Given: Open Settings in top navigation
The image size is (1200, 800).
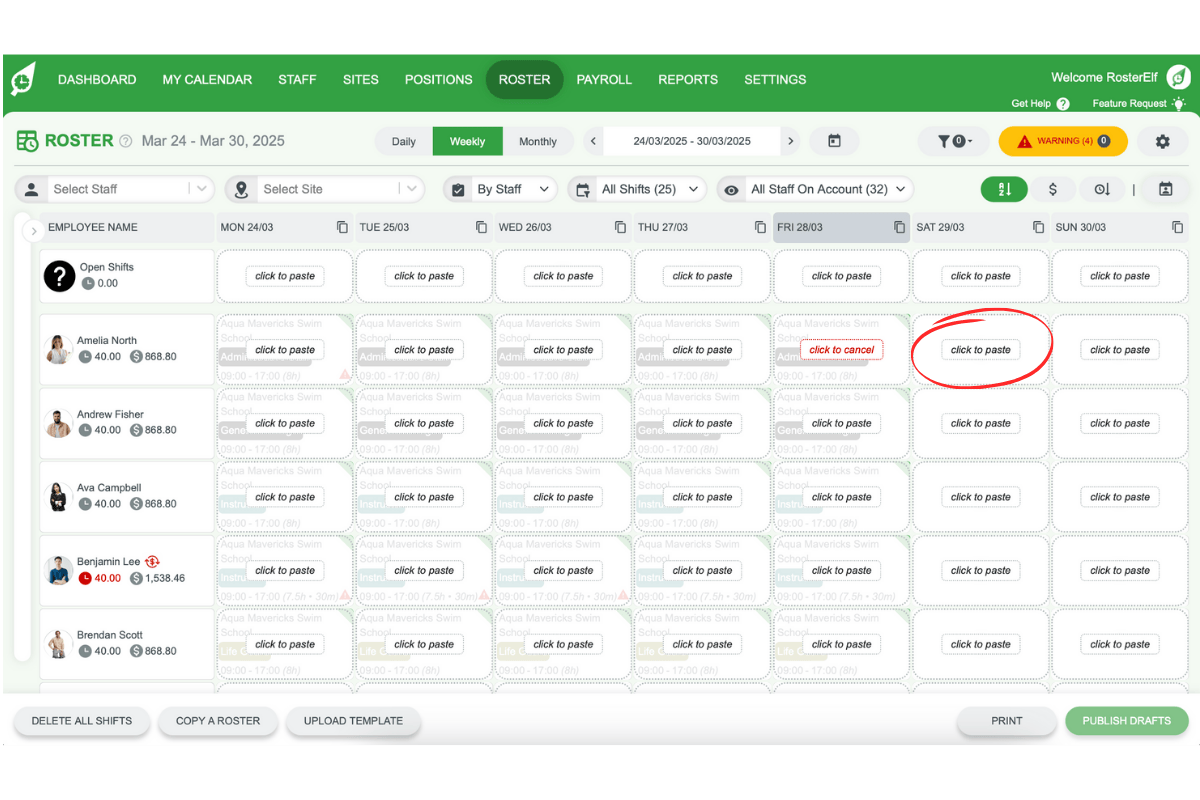Looking at the screenshot, I should pyautogui.click(x=775, y=79).
